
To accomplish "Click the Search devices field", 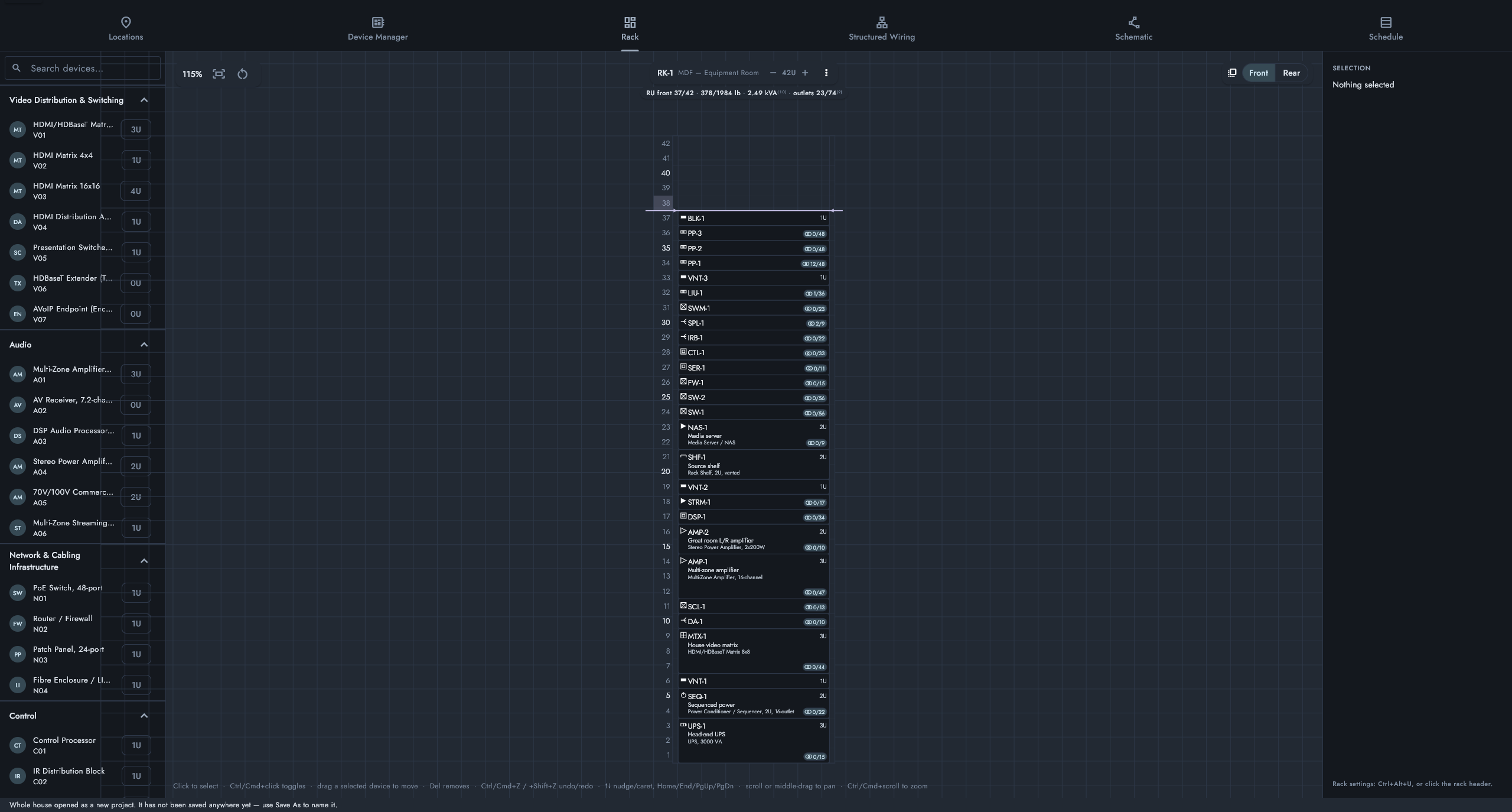I will 83,68.
